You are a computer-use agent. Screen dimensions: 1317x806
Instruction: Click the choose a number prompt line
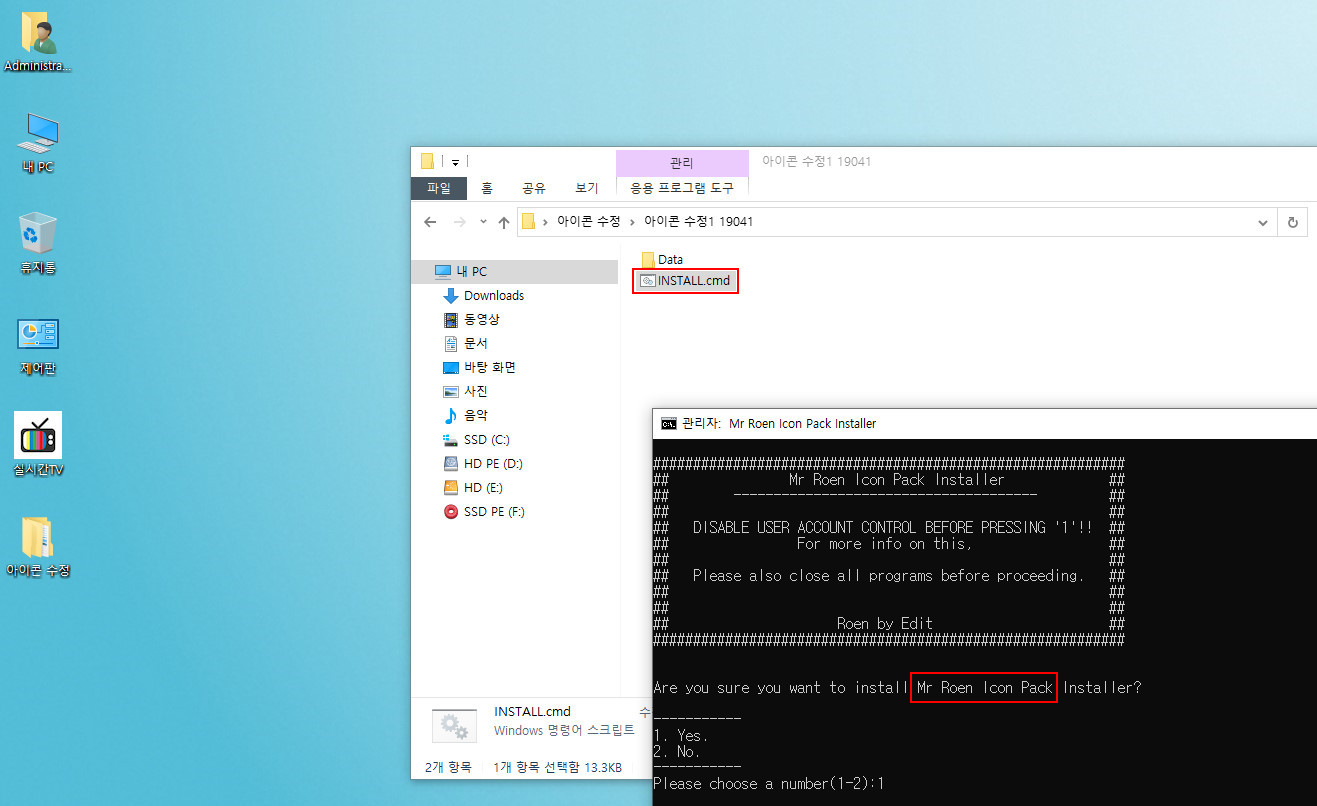pos(769,784)
